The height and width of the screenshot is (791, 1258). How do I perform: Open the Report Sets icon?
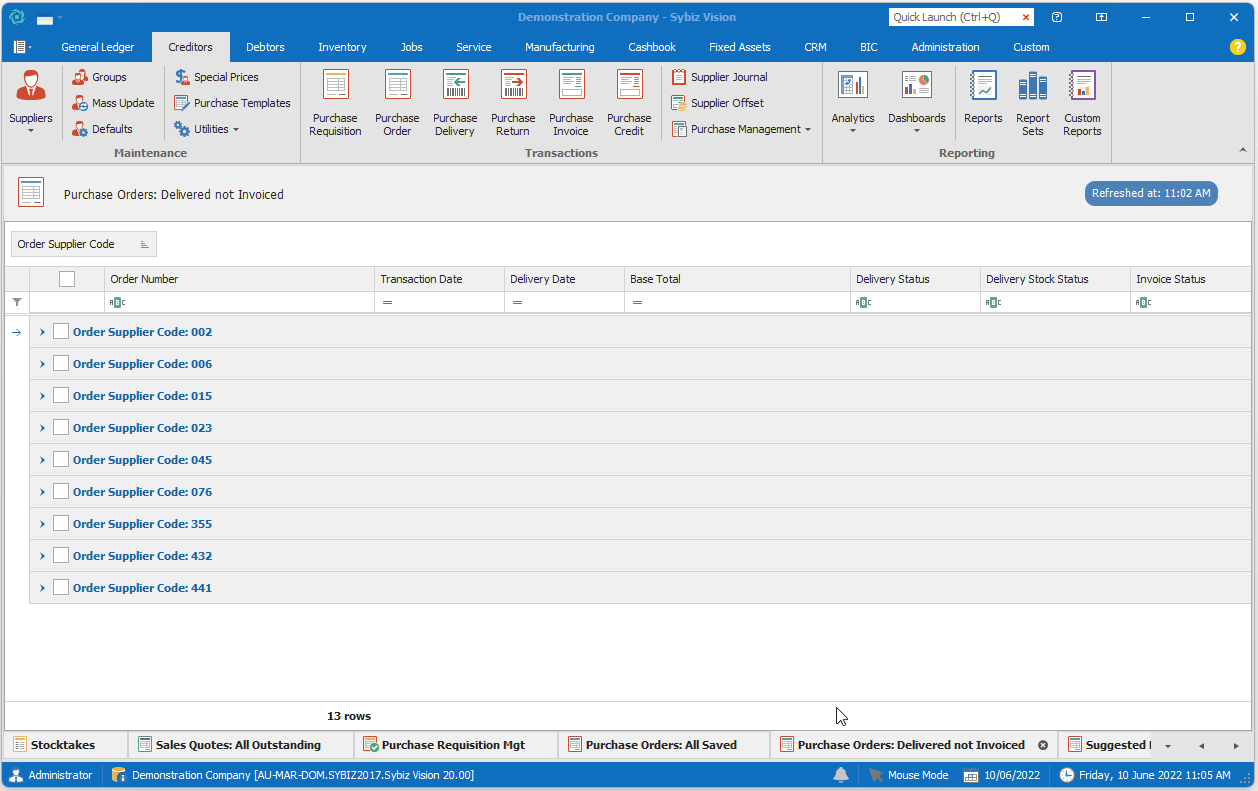click(x=1032, y=102)
